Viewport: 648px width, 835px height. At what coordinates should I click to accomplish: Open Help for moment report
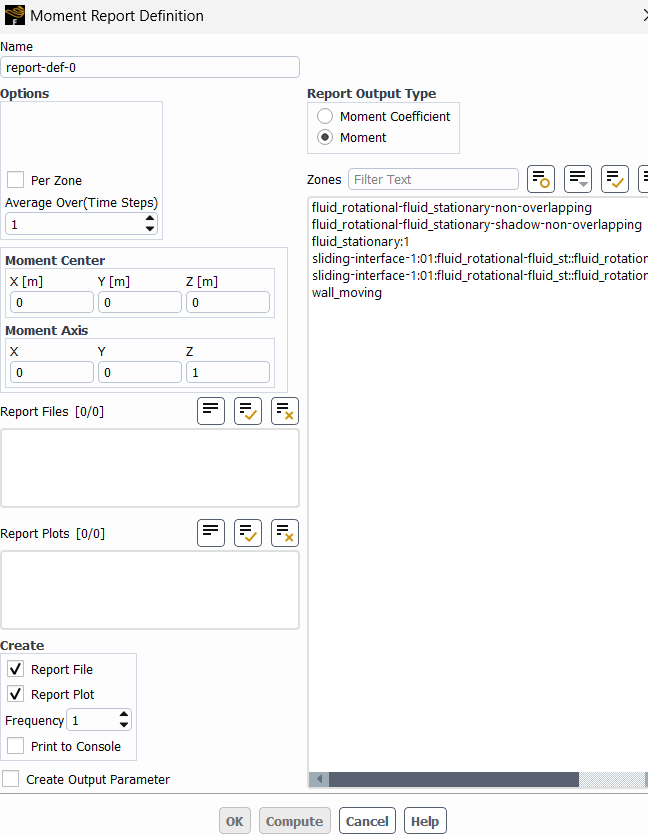coord(425,821)
